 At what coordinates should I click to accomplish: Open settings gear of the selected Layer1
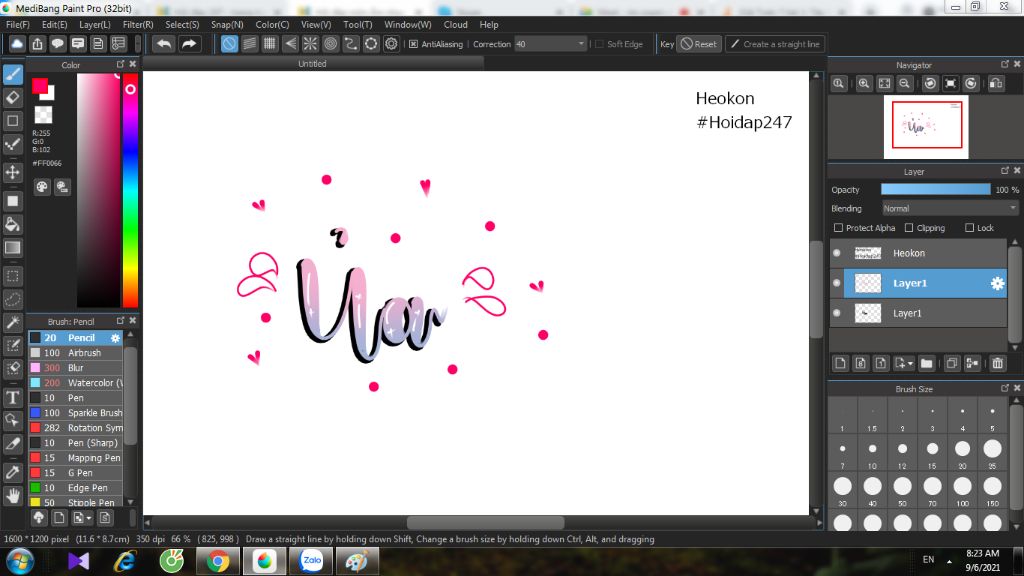coord(997,283)
